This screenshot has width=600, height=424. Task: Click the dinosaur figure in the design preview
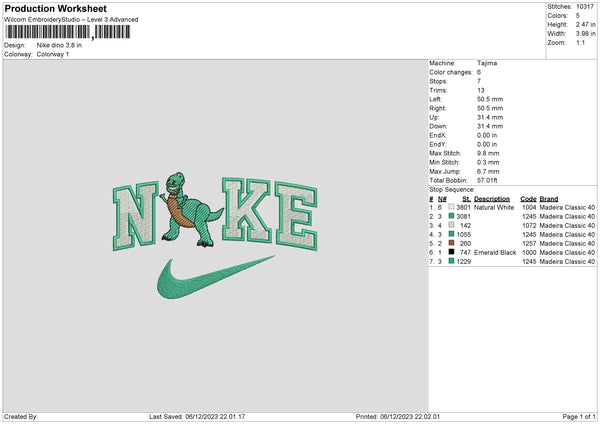(190, 210)
